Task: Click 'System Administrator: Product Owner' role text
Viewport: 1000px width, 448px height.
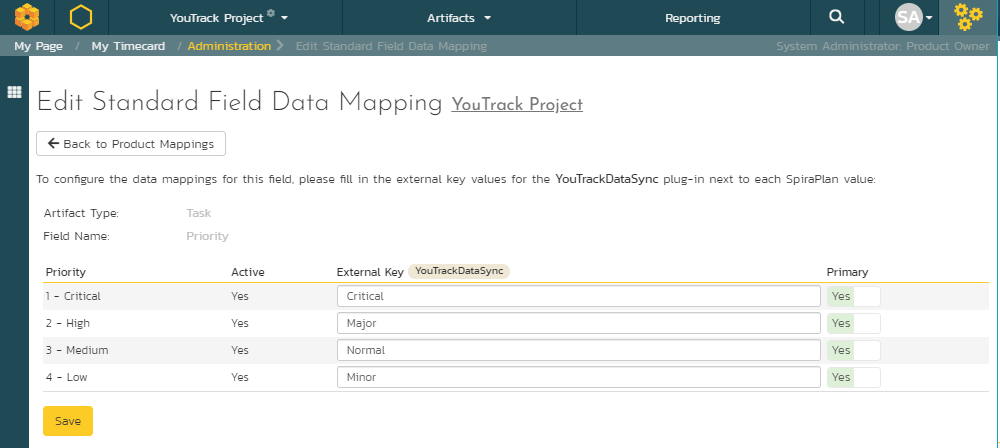Action: pos(883,46)
